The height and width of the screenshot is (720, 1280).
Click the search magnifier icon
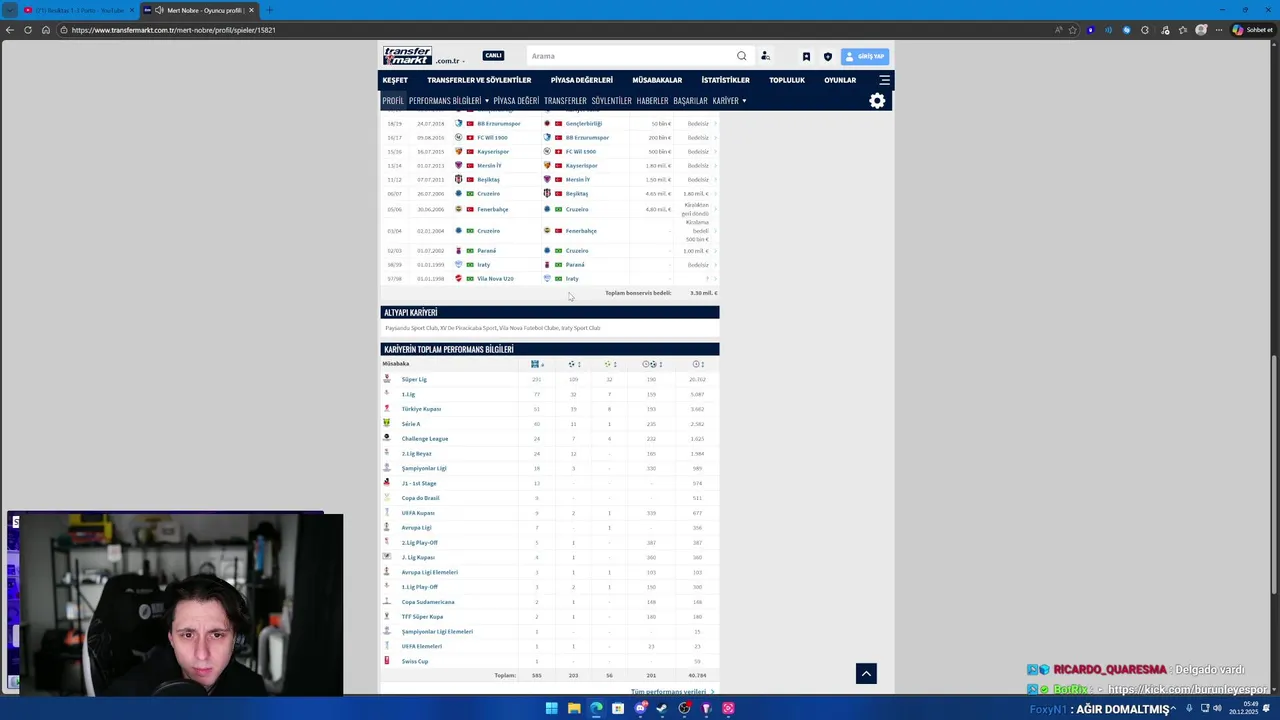click(x=741, y=56)
